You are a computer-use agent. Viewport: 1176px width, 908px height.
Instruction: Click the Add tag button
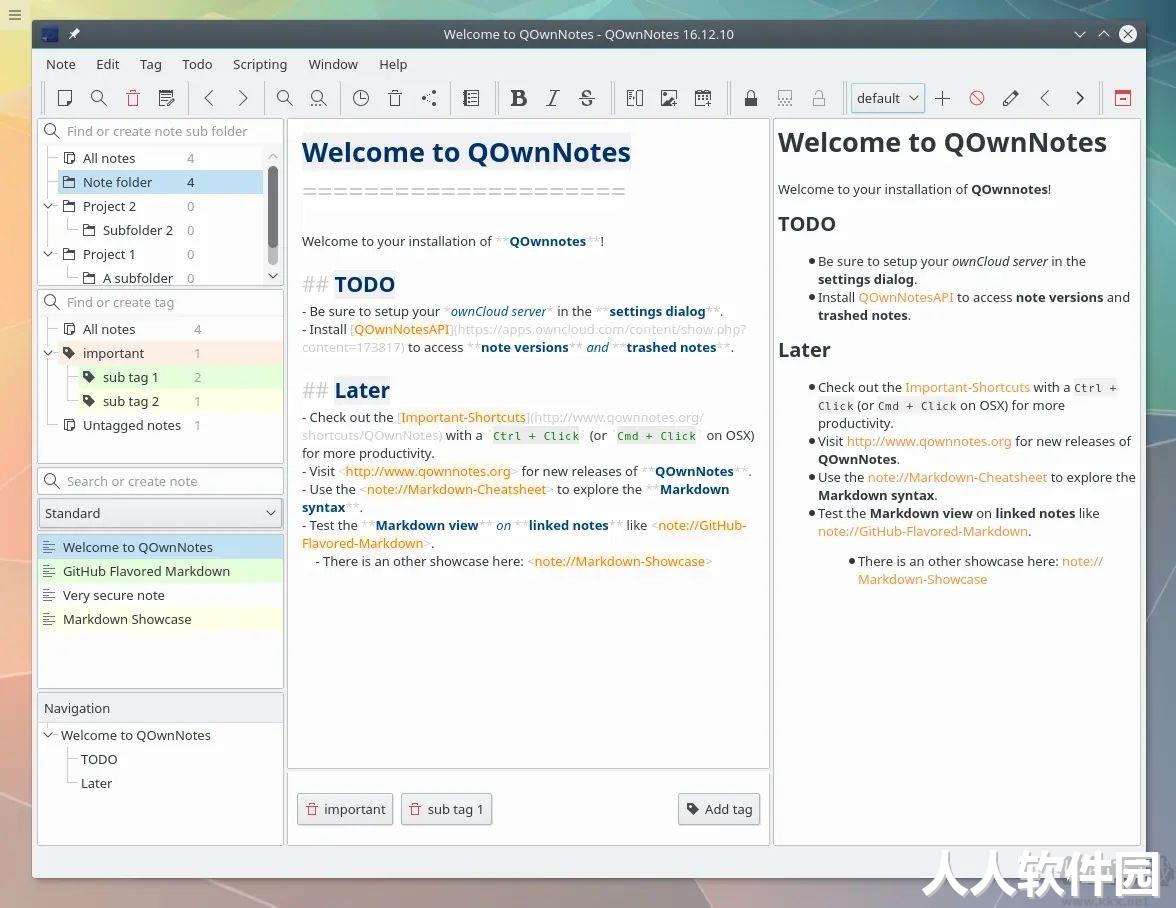tap(719, 810)
